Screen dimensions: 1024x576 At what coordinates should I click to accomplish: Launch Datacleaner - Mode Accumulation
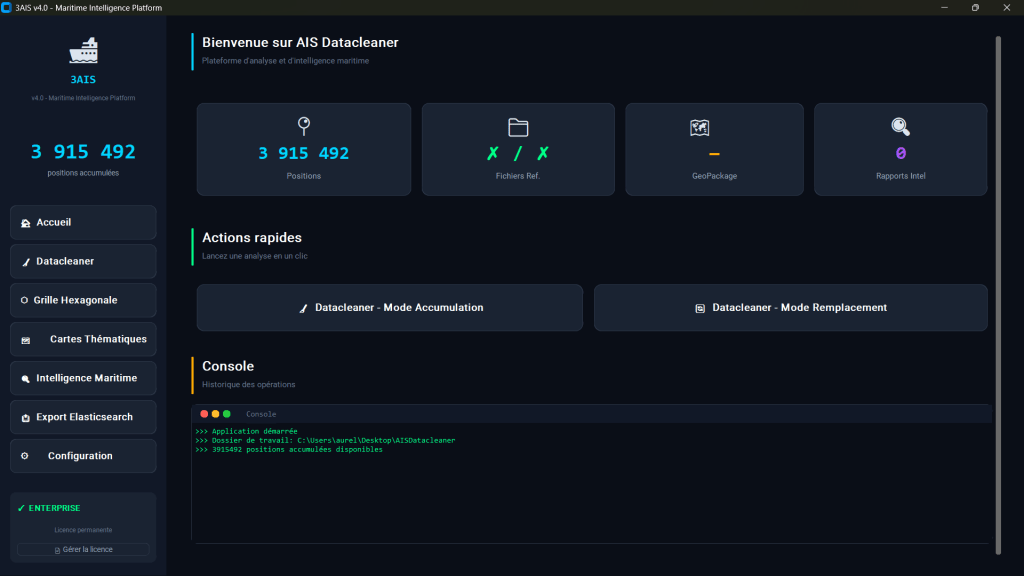pyautogui.click(x=389, y=308)
